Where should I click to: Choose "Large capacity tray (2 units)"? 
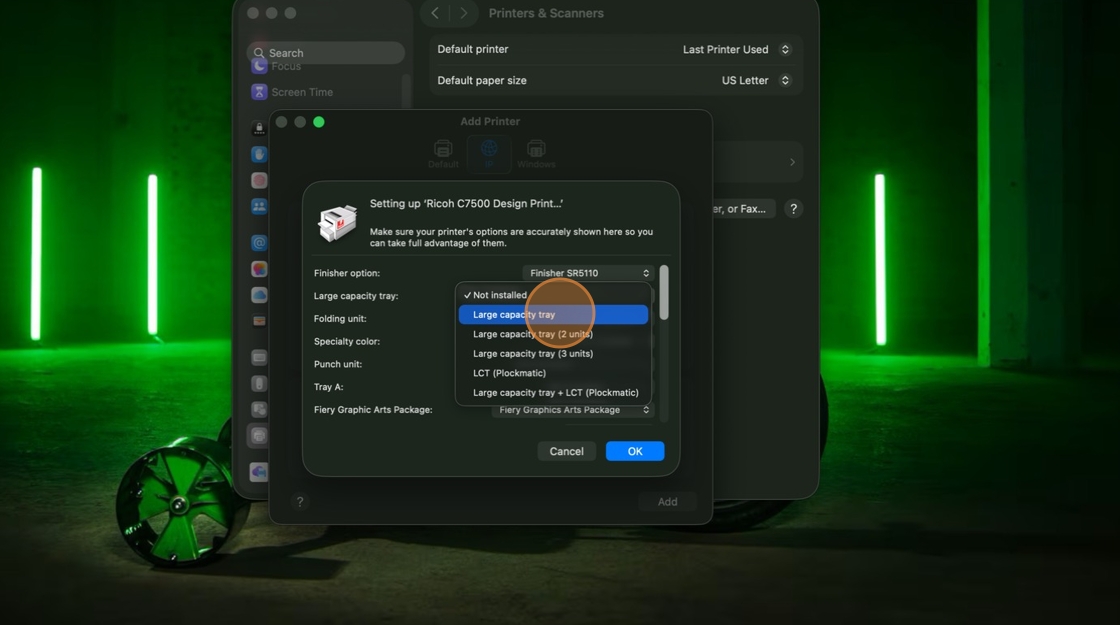(x=554, y=334)
